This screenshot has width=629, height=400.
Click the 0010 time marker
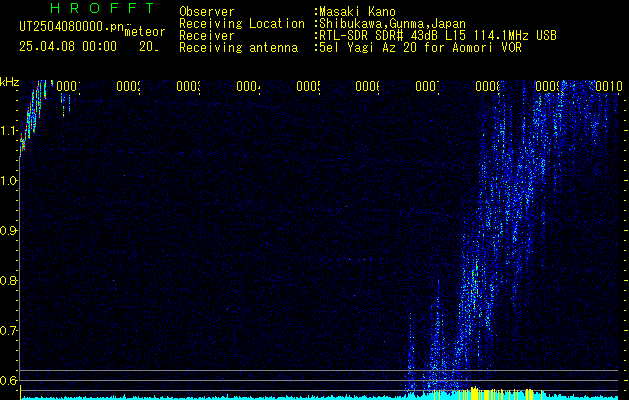pos(609,86)
